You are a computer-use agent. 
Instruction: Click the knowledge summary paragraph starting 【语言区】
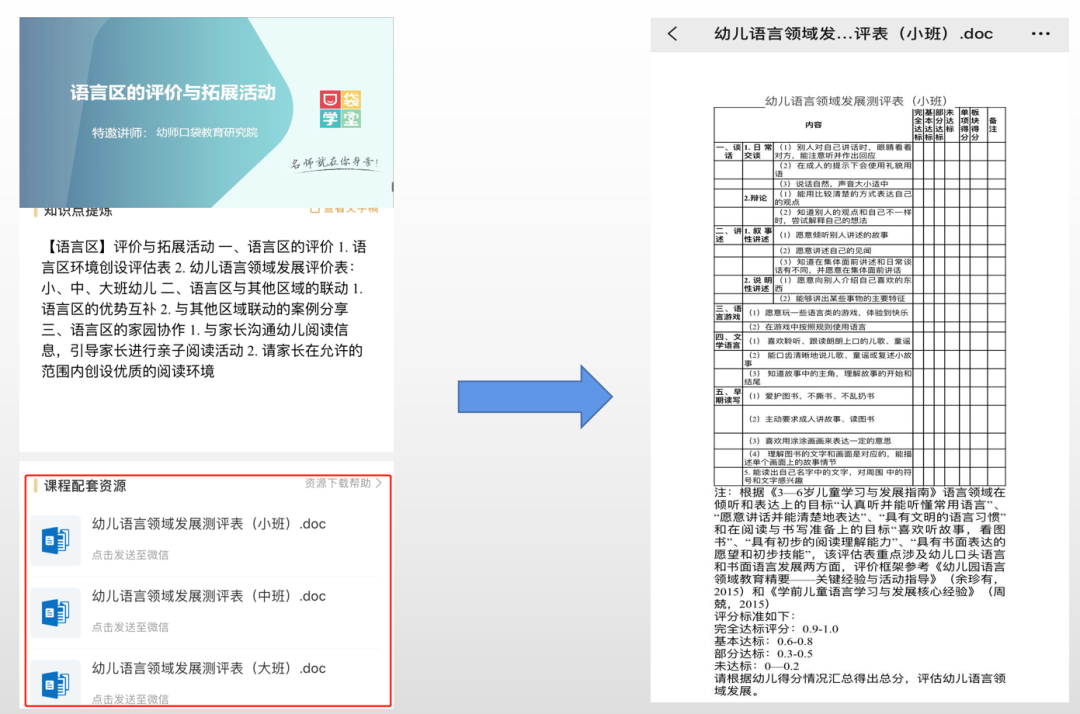[204, 309]
